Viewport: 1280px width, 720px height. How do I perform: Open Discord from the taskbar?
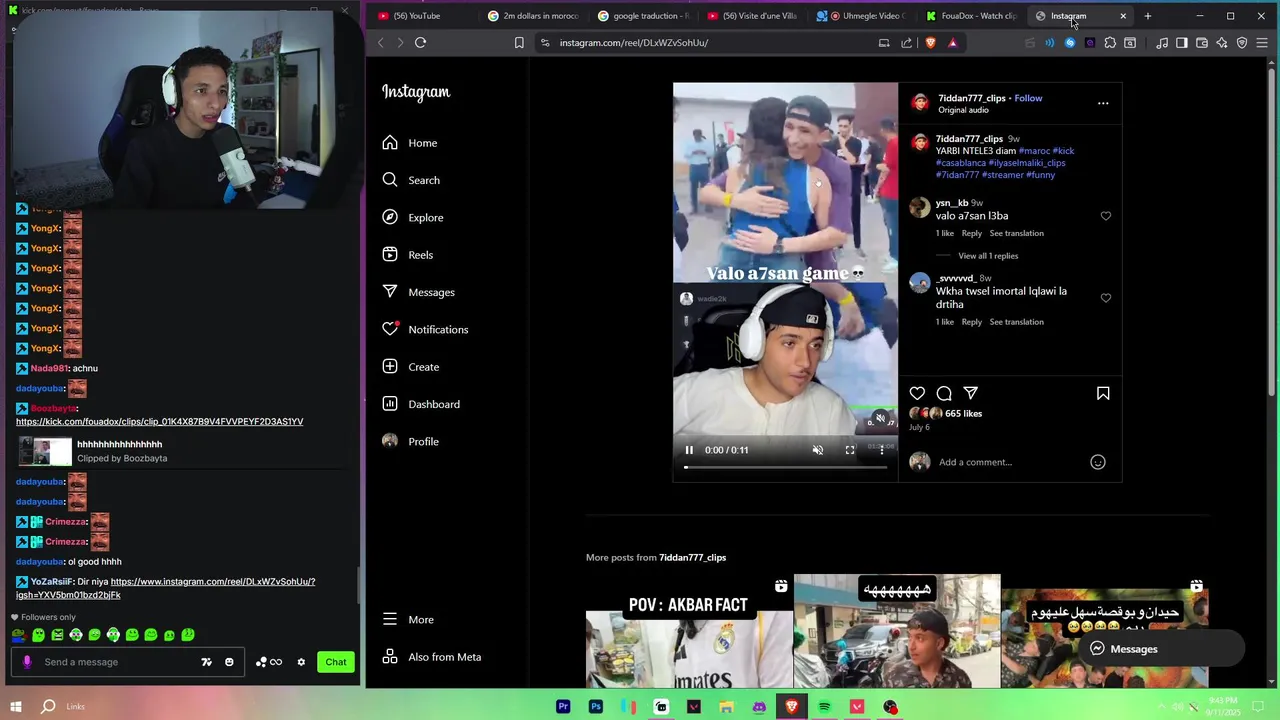point(759,707)
